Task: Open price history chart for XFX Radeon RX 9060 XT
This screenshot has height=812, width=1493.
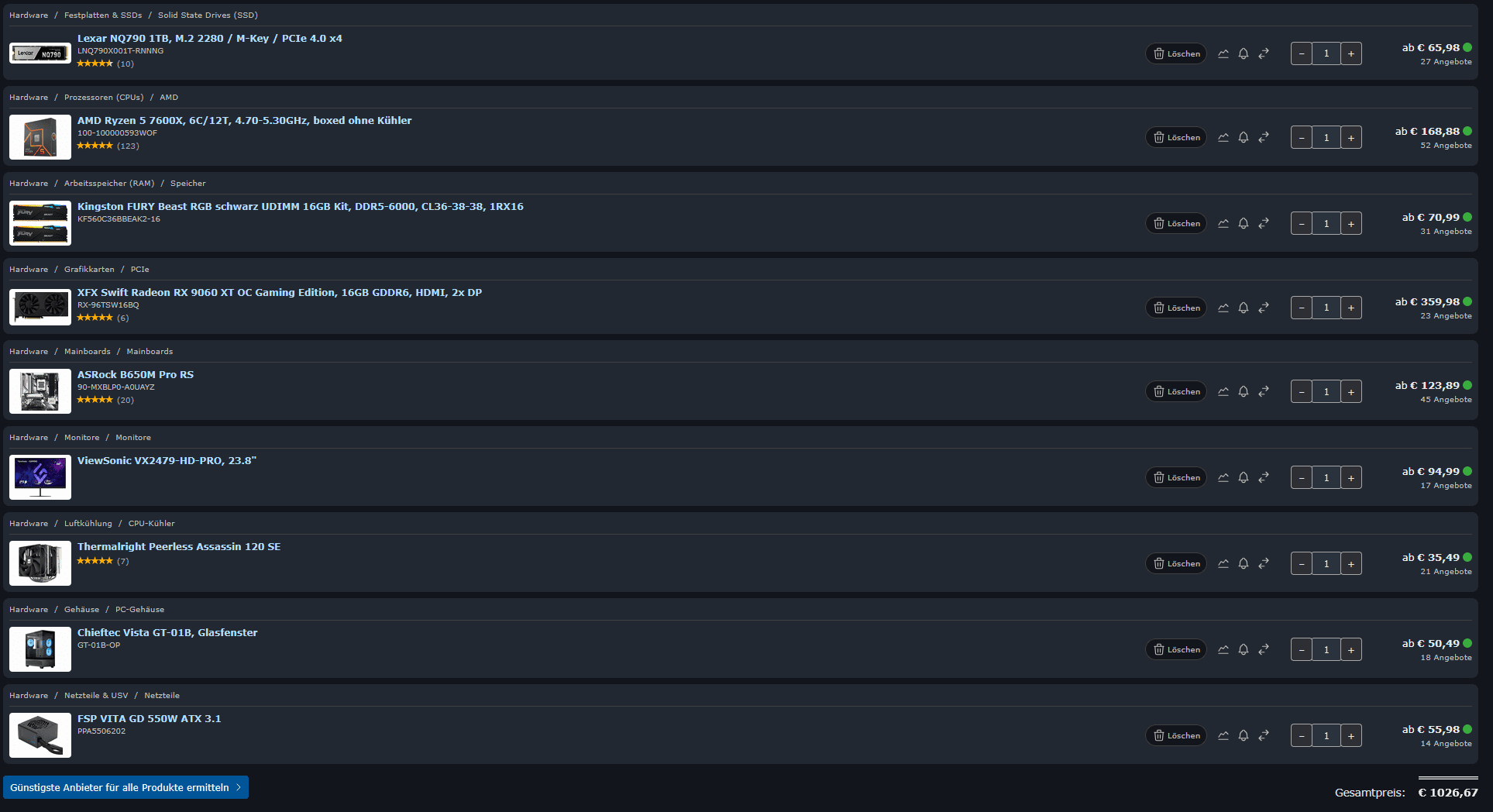Action: pyautogui.click(x=1223, y=308)
